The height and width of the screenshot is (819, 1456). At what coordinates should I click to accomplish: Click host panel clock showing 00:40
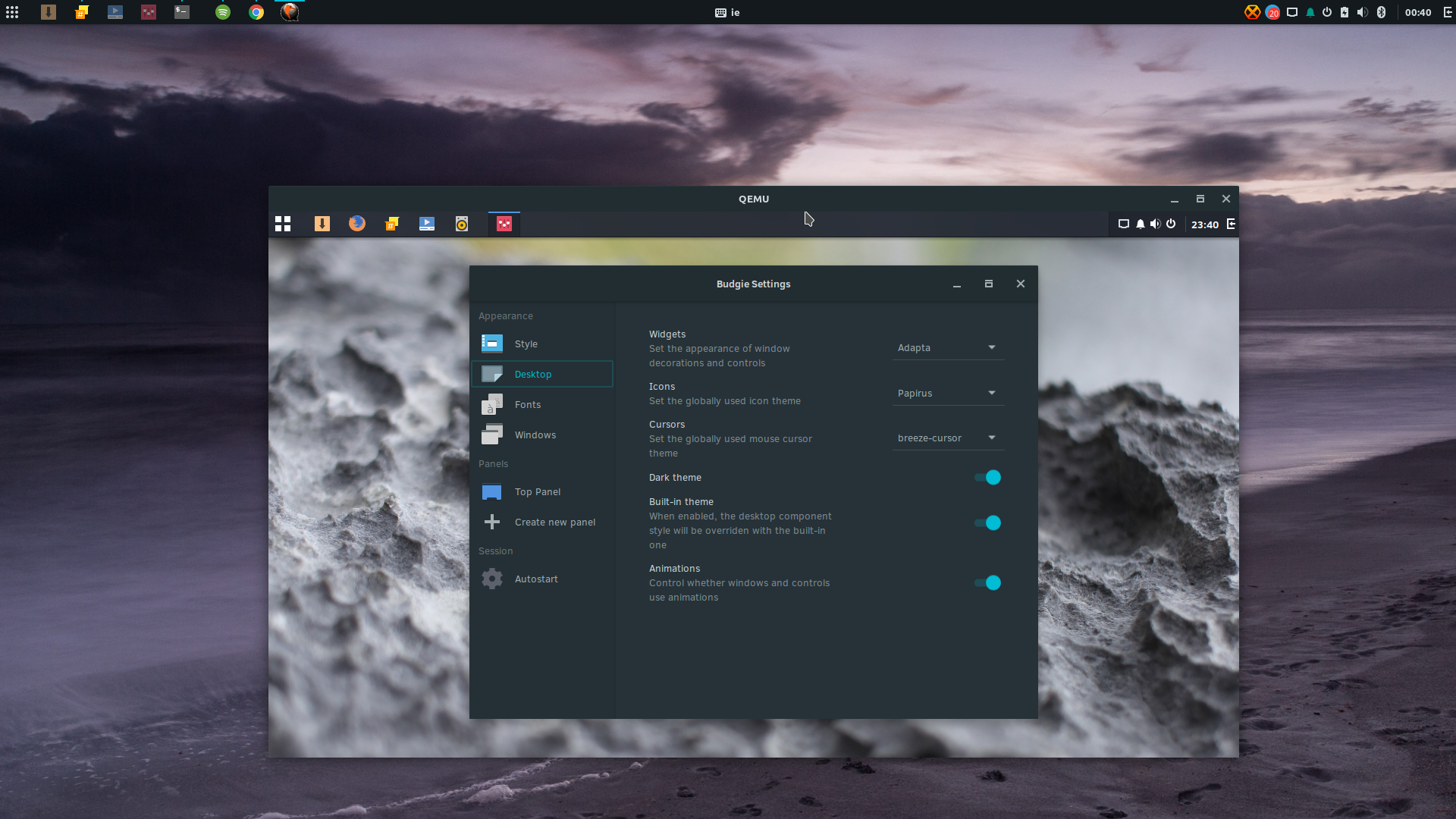click(x=1418, y=12)
